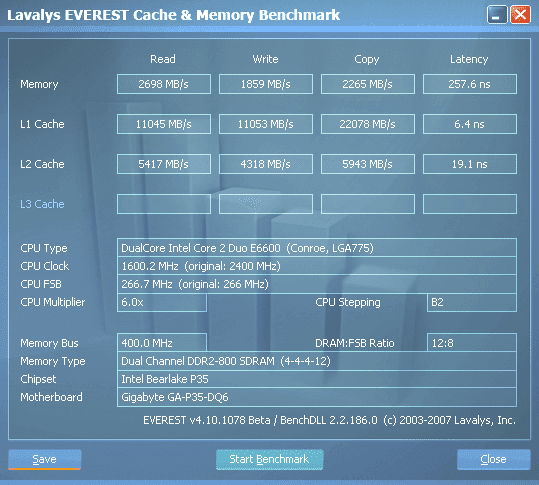
Task: Click the Motherboard label
Action: tap(51, 397)
